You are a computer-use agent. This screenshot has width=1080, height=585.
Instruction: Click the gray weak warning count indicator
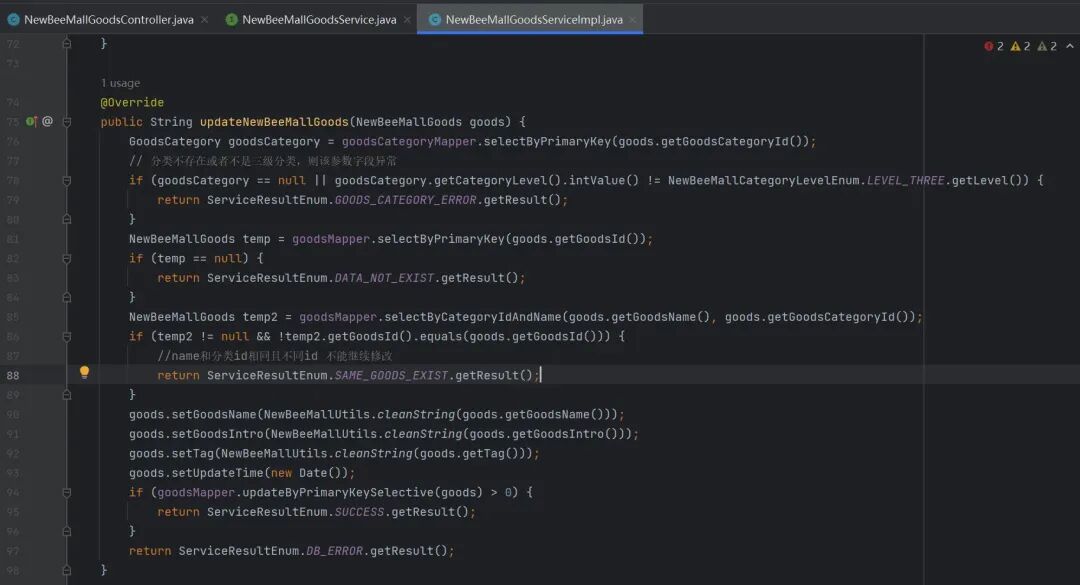pyautogui.click(x=1047, y=46)
